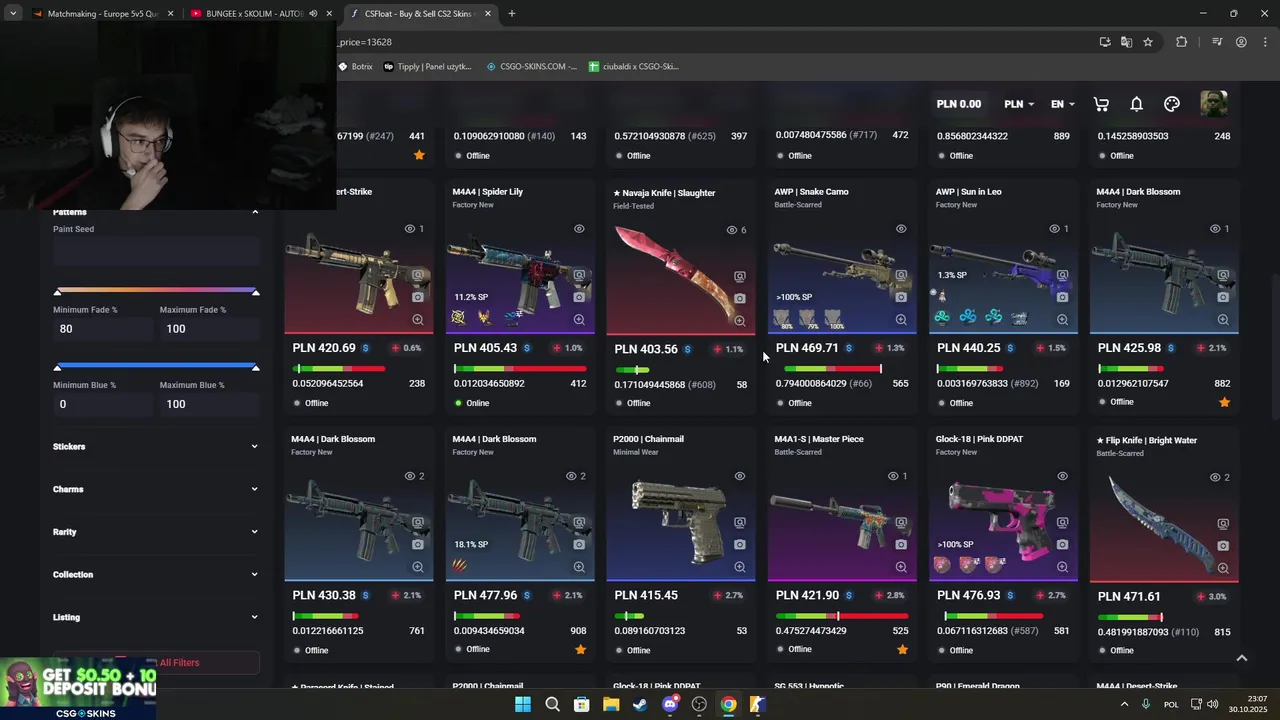Viewport: 1280px width, 720px height.
Task: Open Flip Knife Bright Water listing title
Action: click(x=1146, y=440)
